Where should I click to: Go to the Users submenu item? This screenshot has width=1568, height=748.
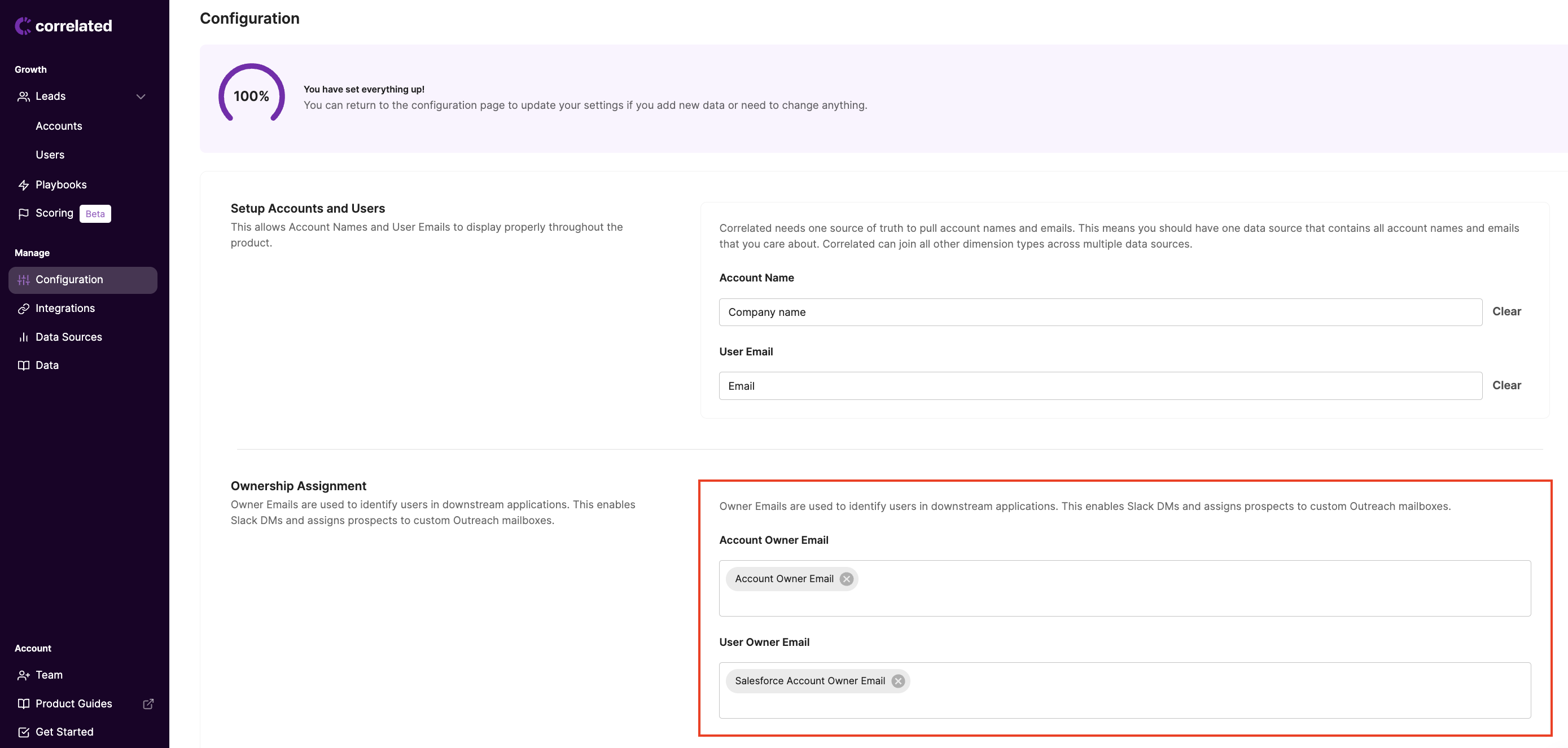pyautogui.click(x=50, y=155)
